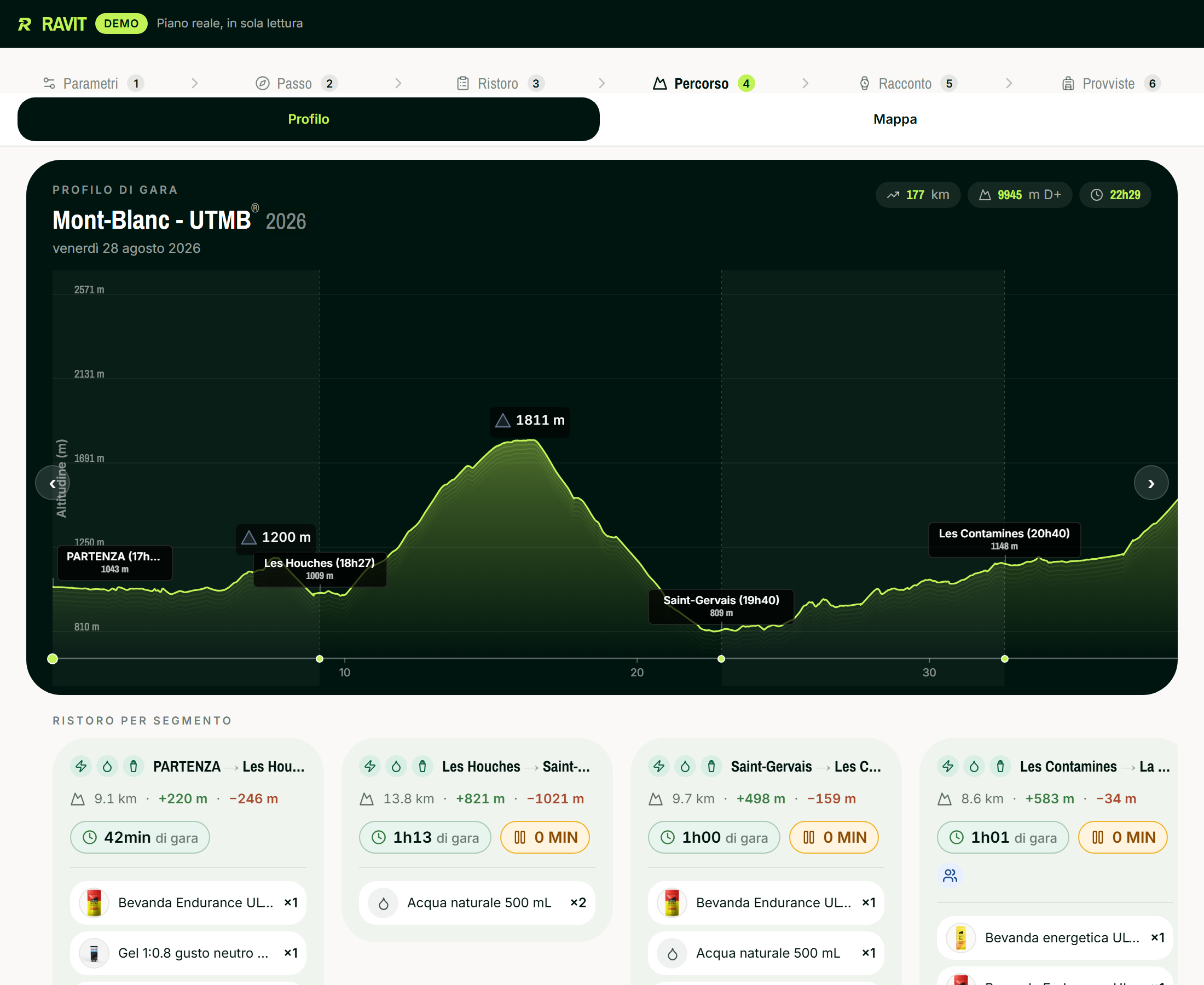Click the RAVIT logo icon

(25, 24)
